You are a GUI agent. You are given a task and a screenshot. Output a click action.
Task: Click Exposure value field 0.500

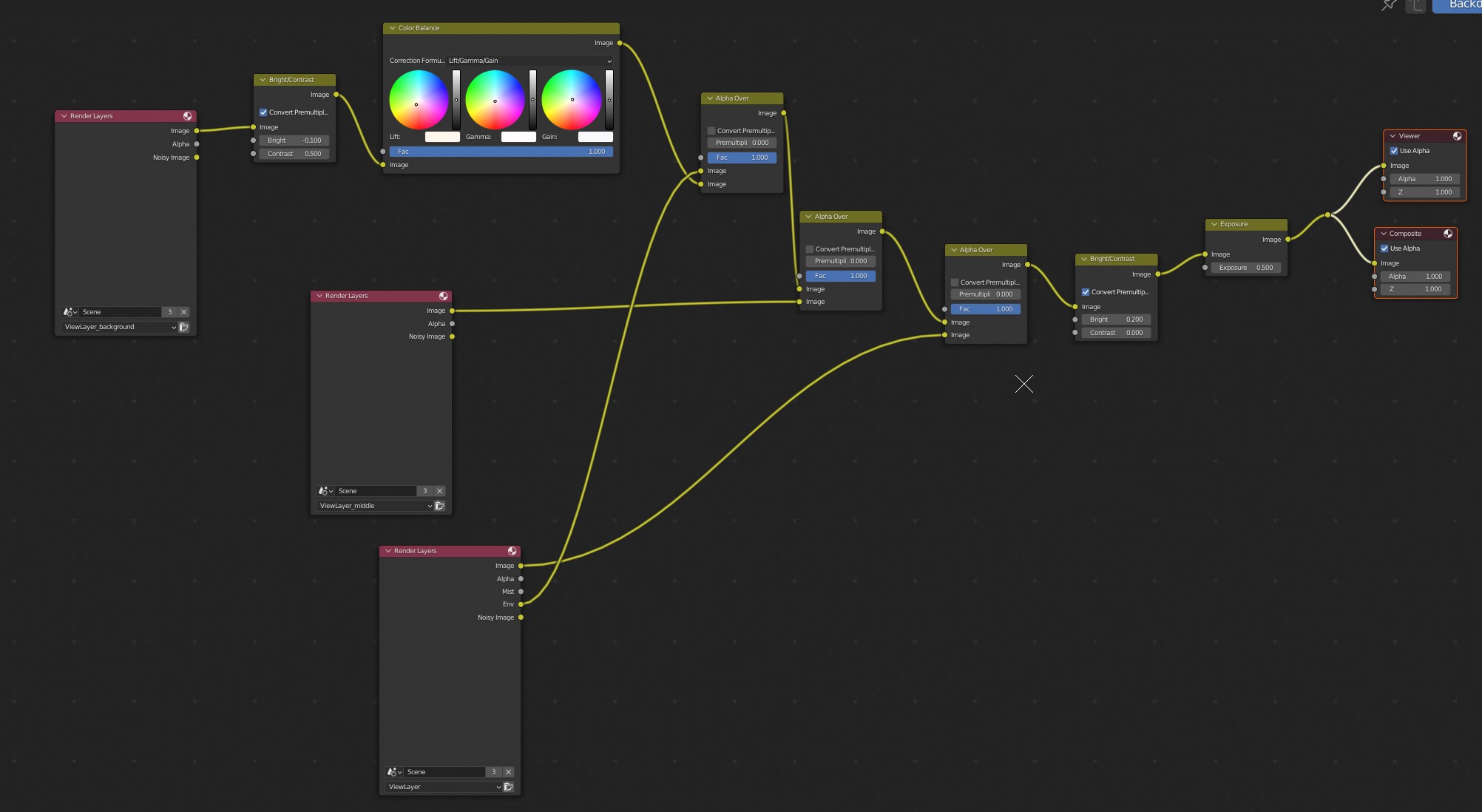point(1245,268)
